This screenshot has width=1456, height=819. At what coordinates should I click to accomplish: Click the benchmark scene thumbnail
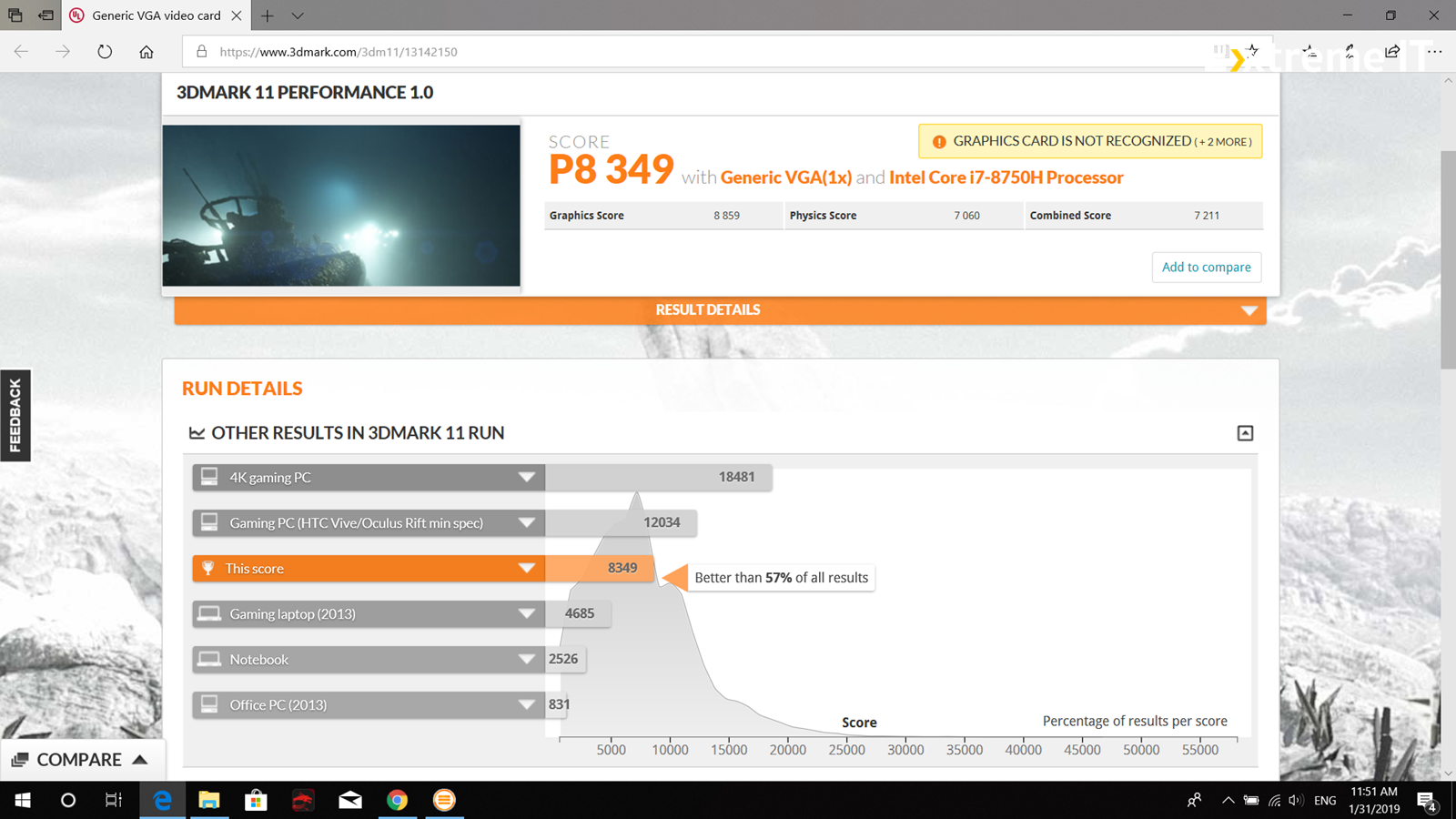point(341,206)
